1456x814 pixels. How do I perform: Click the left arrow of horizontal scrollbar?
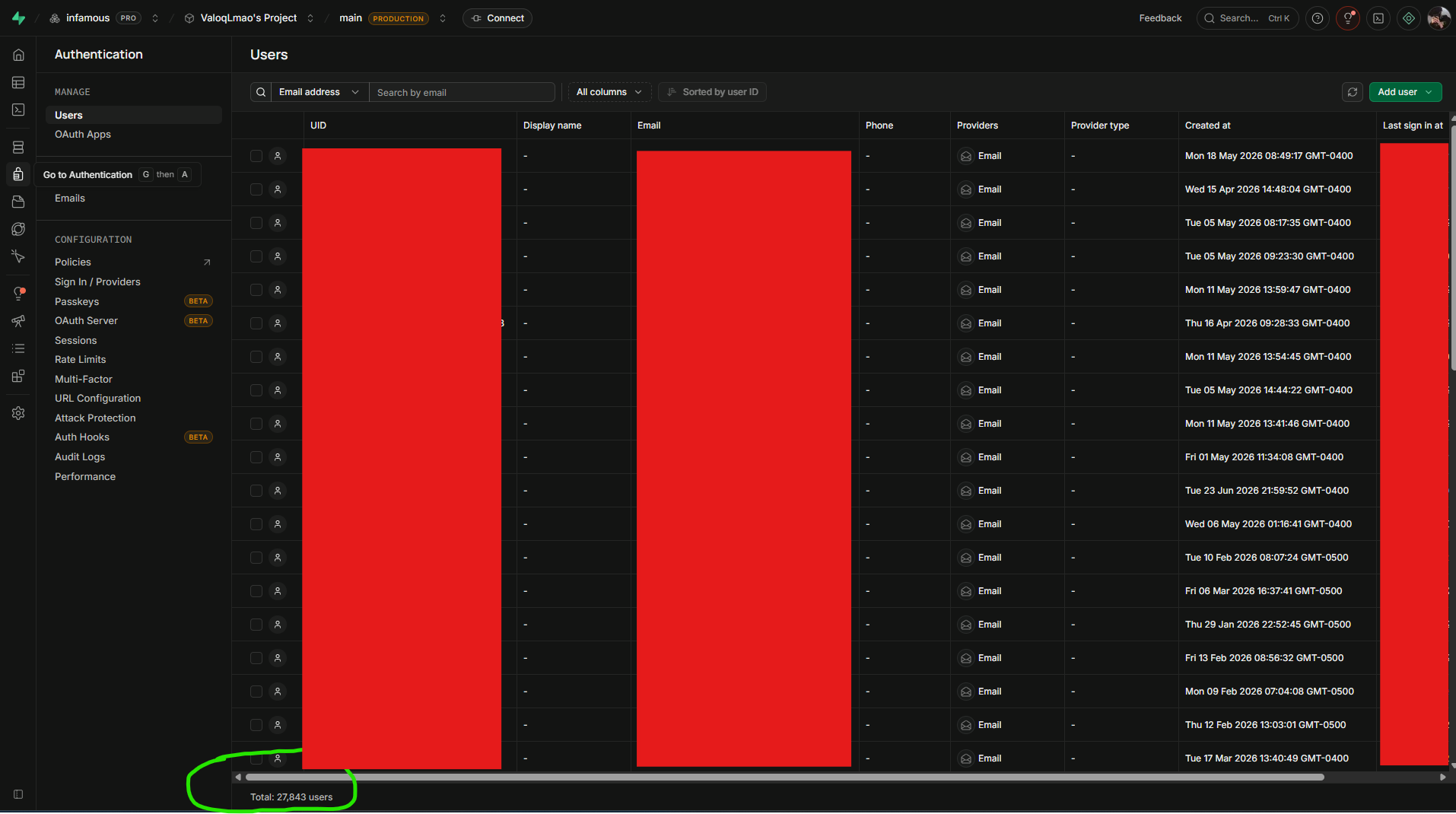coord(238,777)
